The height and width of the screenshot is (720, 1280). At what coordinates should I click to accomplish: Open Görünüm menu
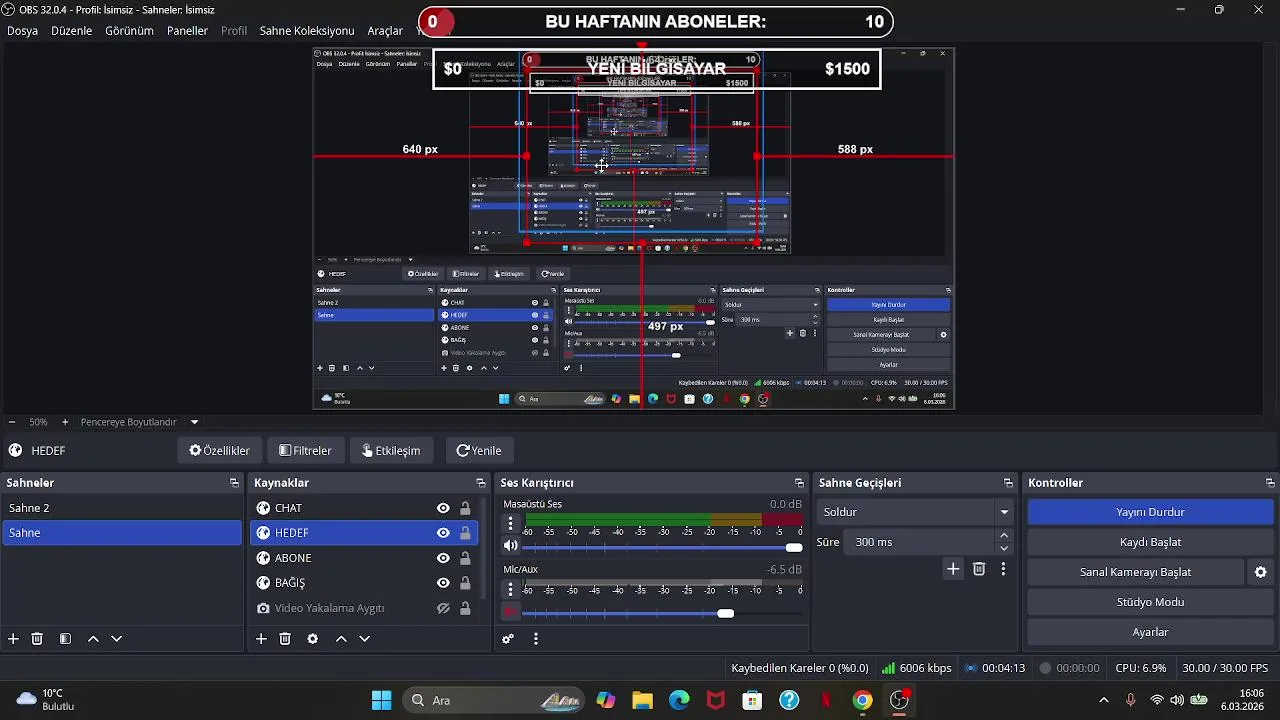point(129,31)
